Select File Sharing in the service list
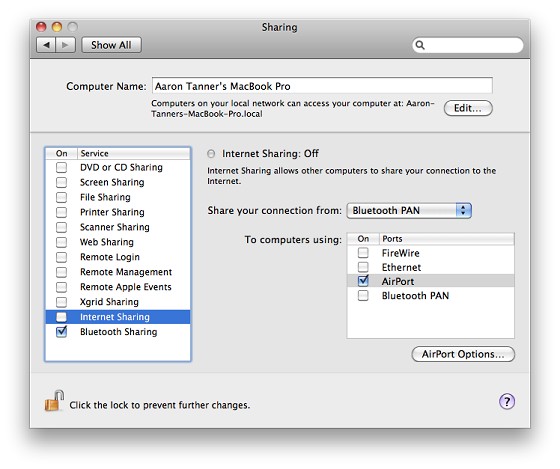Screen dimensions: 560x469 pos(118,197)
